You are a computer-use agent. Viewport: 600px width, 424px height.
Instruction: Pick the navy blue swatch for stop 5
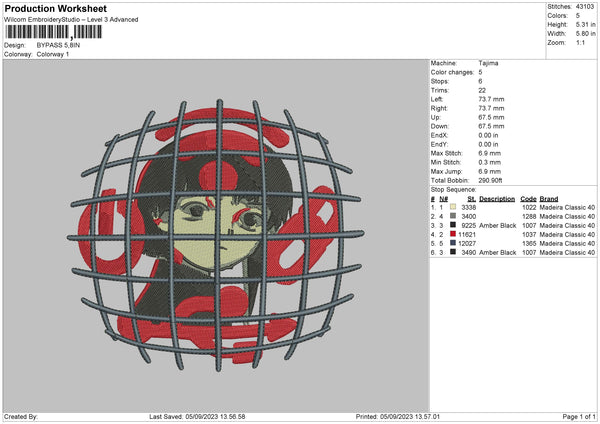click(453, 243)
